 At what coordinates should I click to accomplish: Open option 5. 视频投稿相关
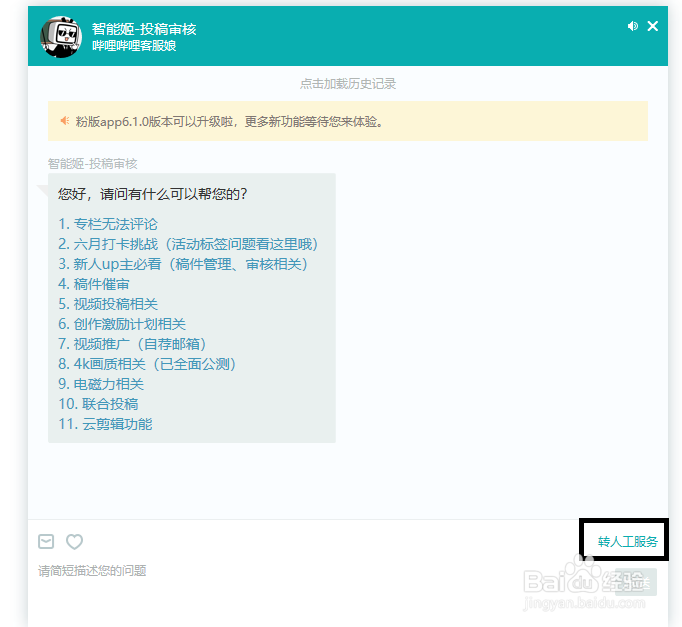[108, 304]
